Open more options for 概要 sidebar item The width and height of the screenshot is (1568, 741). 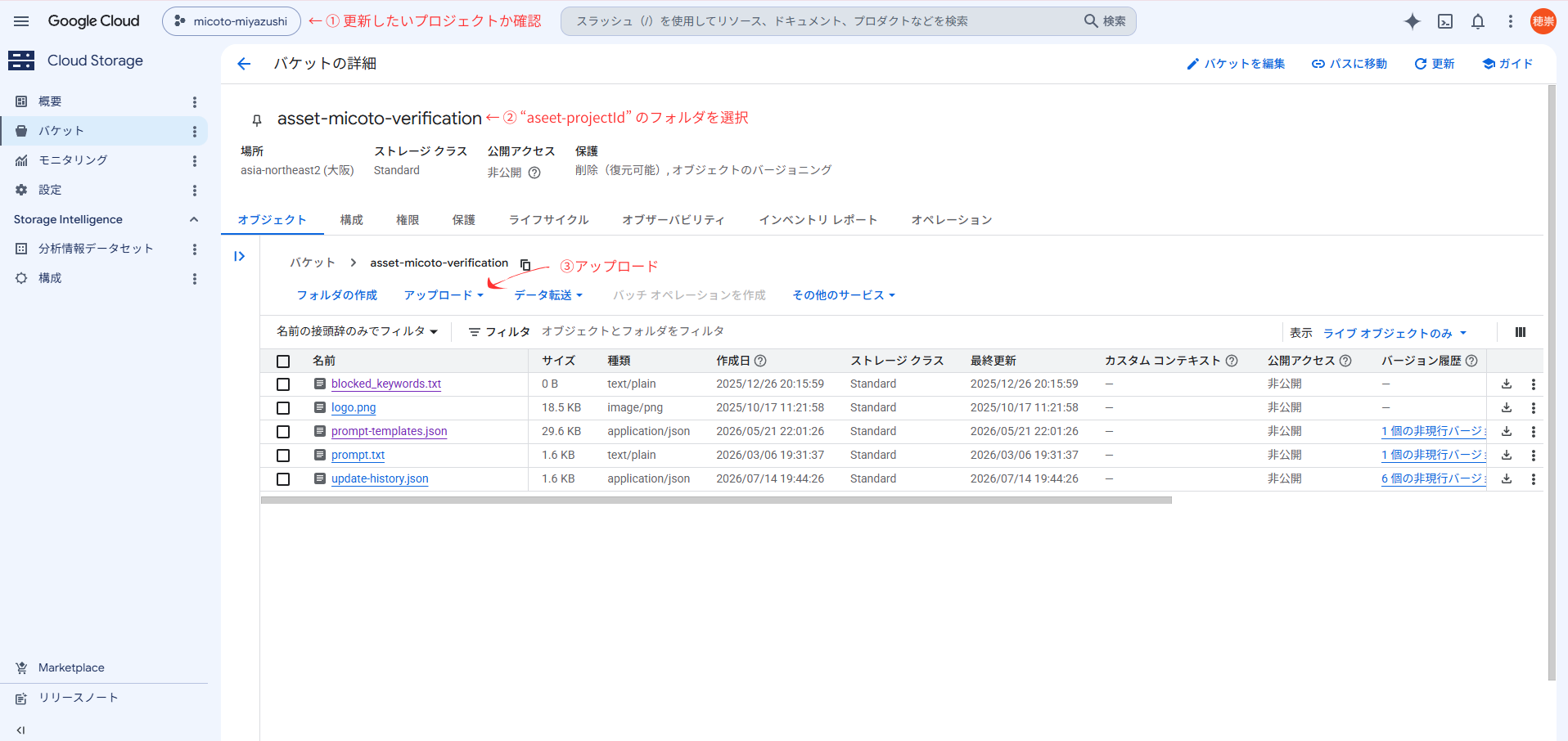pyautogui.click(x=195, y=102)
